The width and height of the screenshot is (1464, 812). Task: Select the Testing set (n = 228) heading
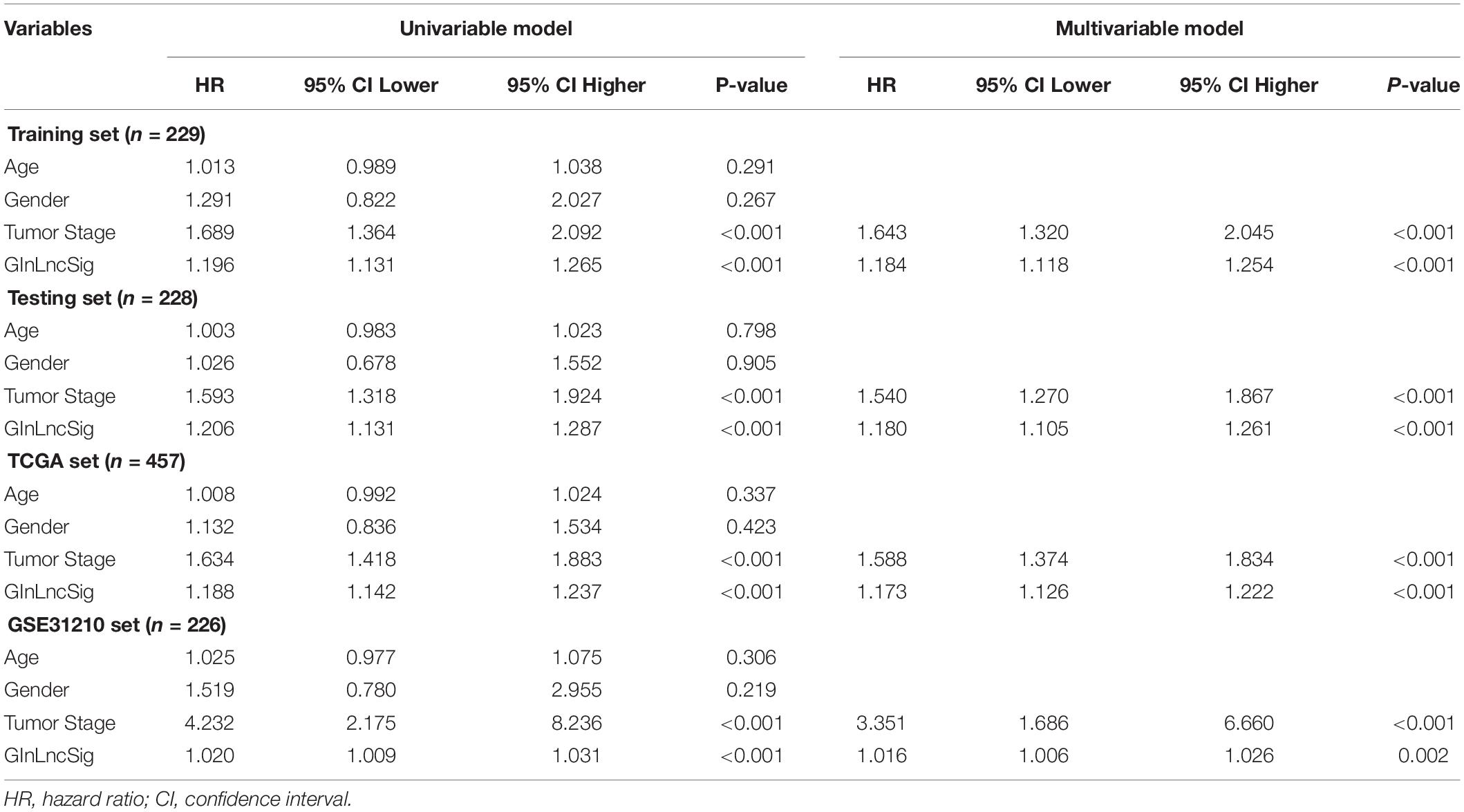pos(102,298)
